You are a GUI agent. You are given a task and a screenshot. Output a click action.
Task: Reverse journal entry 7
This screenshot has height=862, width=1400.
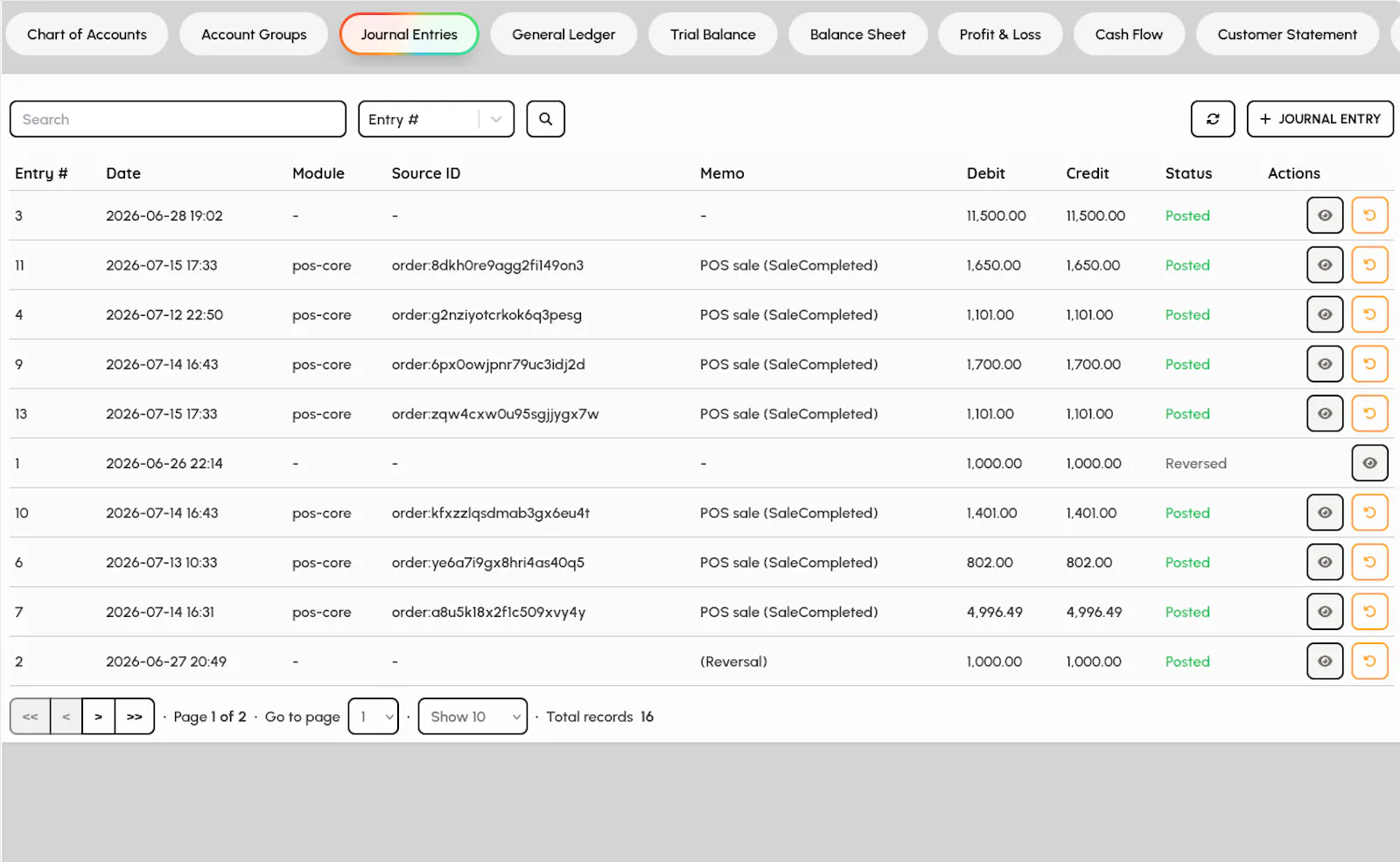(1369, 612)
